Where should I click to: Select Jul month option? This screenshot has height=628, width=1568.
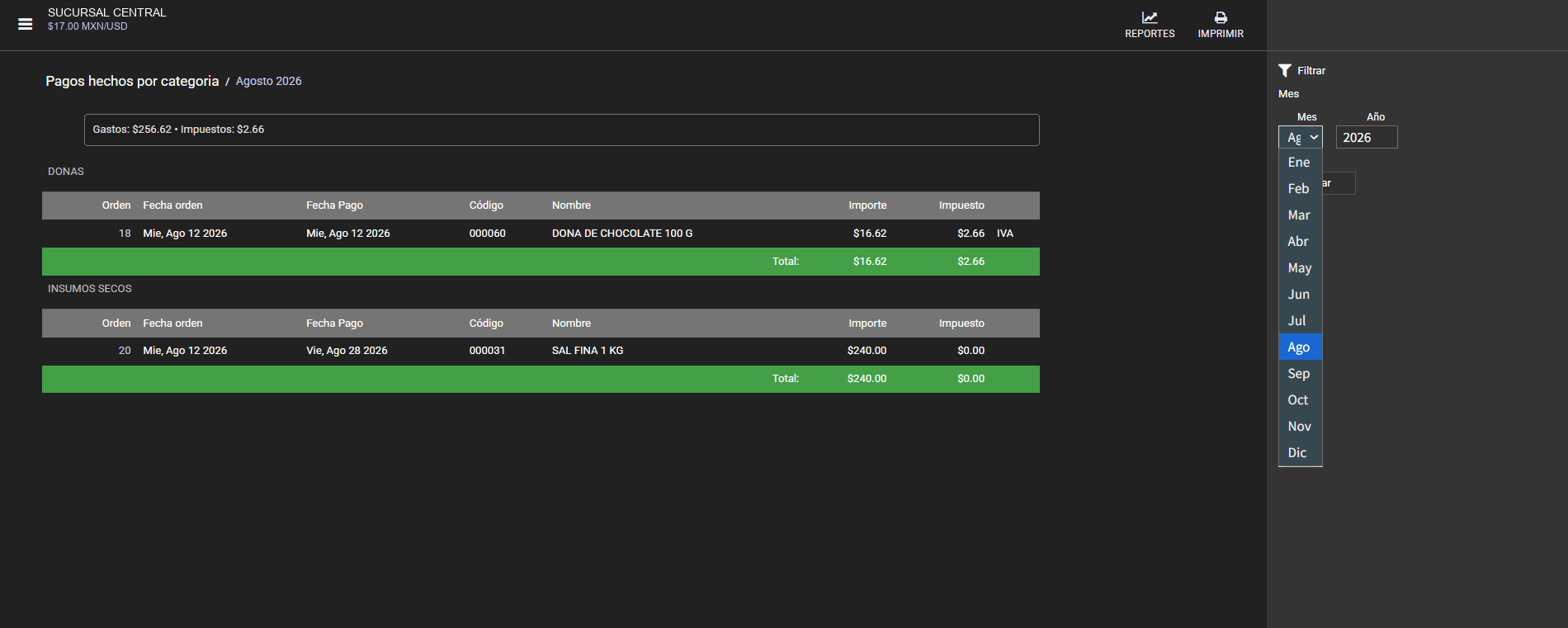[1301, 321]
